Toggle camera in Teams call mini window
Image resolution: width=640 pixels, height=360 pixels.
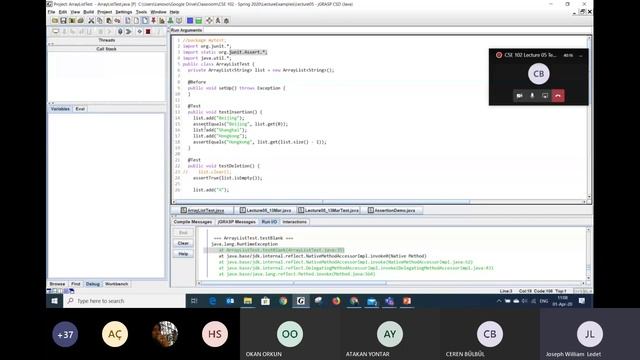pyautogui.click(x=519, y=96)
